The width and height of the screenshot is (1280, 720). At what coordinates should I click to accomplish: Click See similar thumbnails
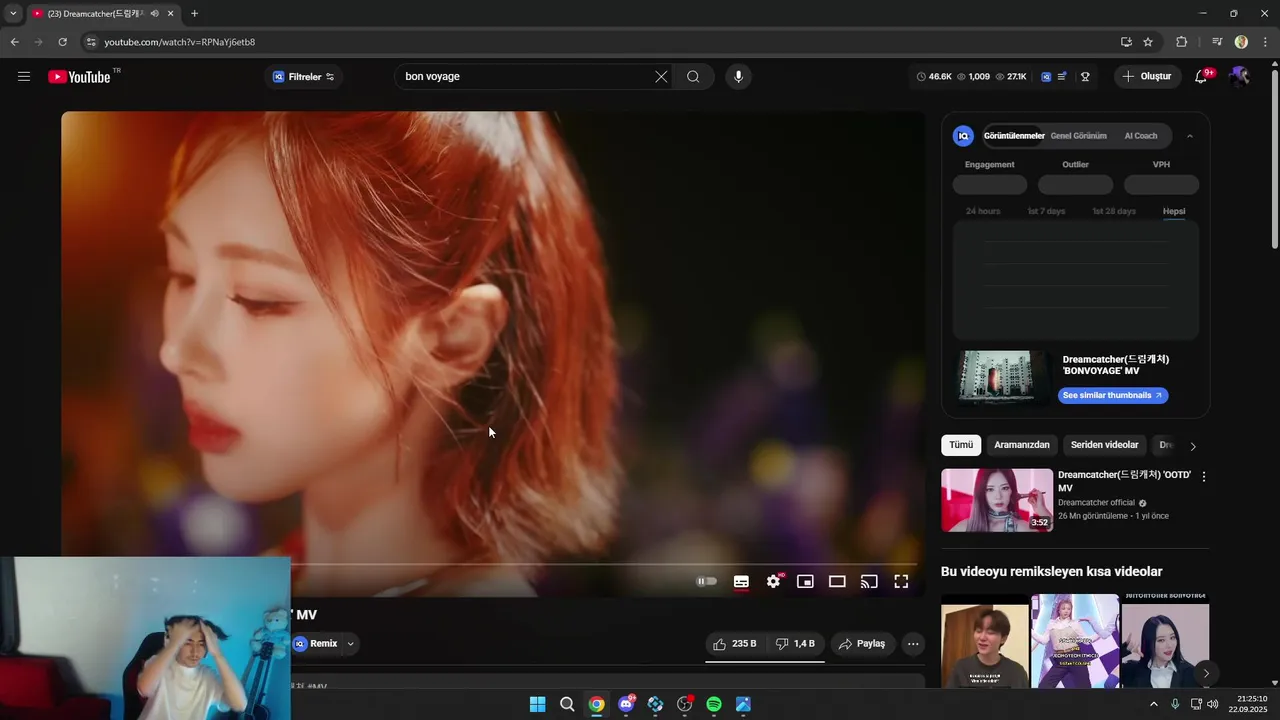[x=1113, y=395]
